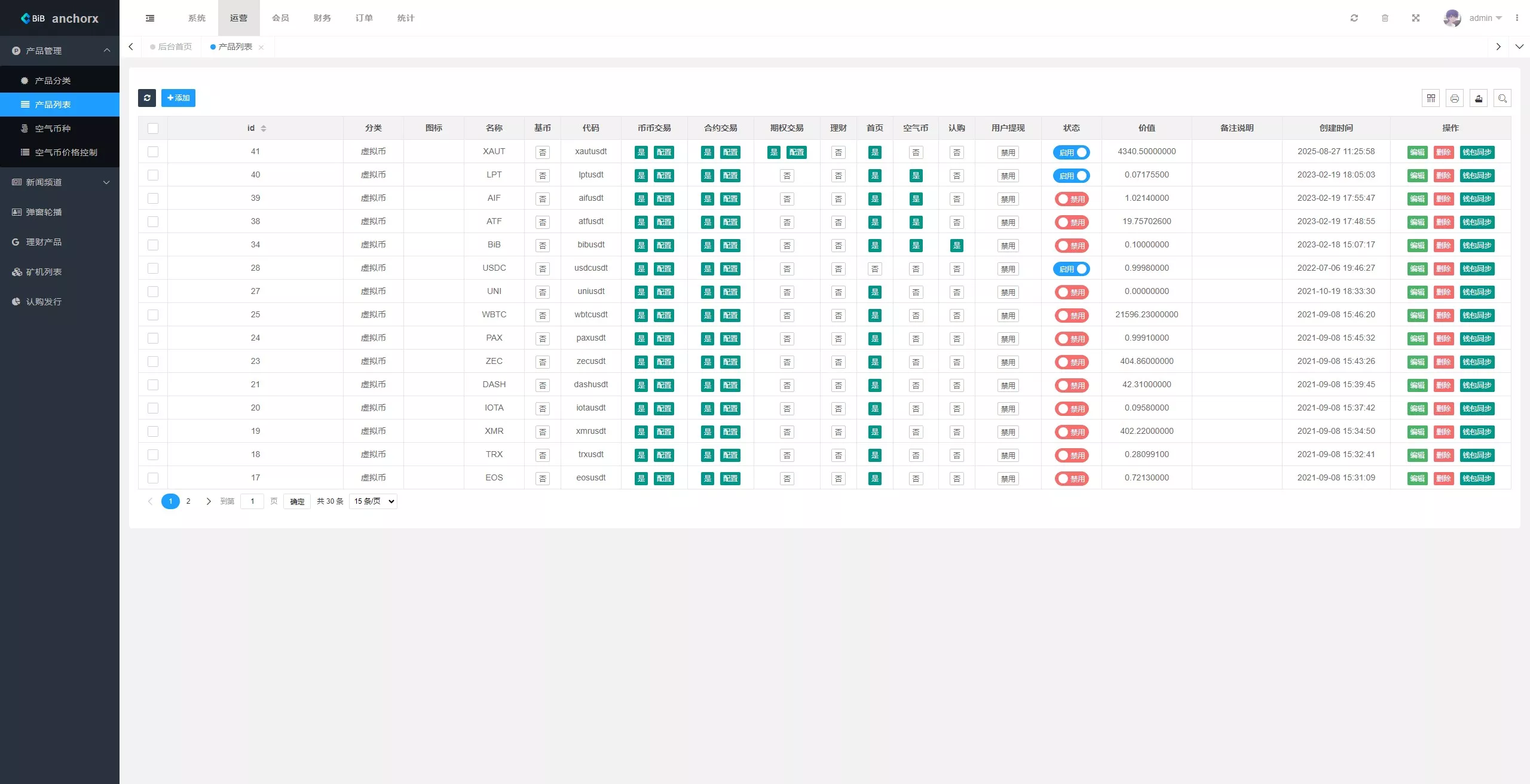
Task: Click the top-right page reload icon
Action: coord(1354,18)
